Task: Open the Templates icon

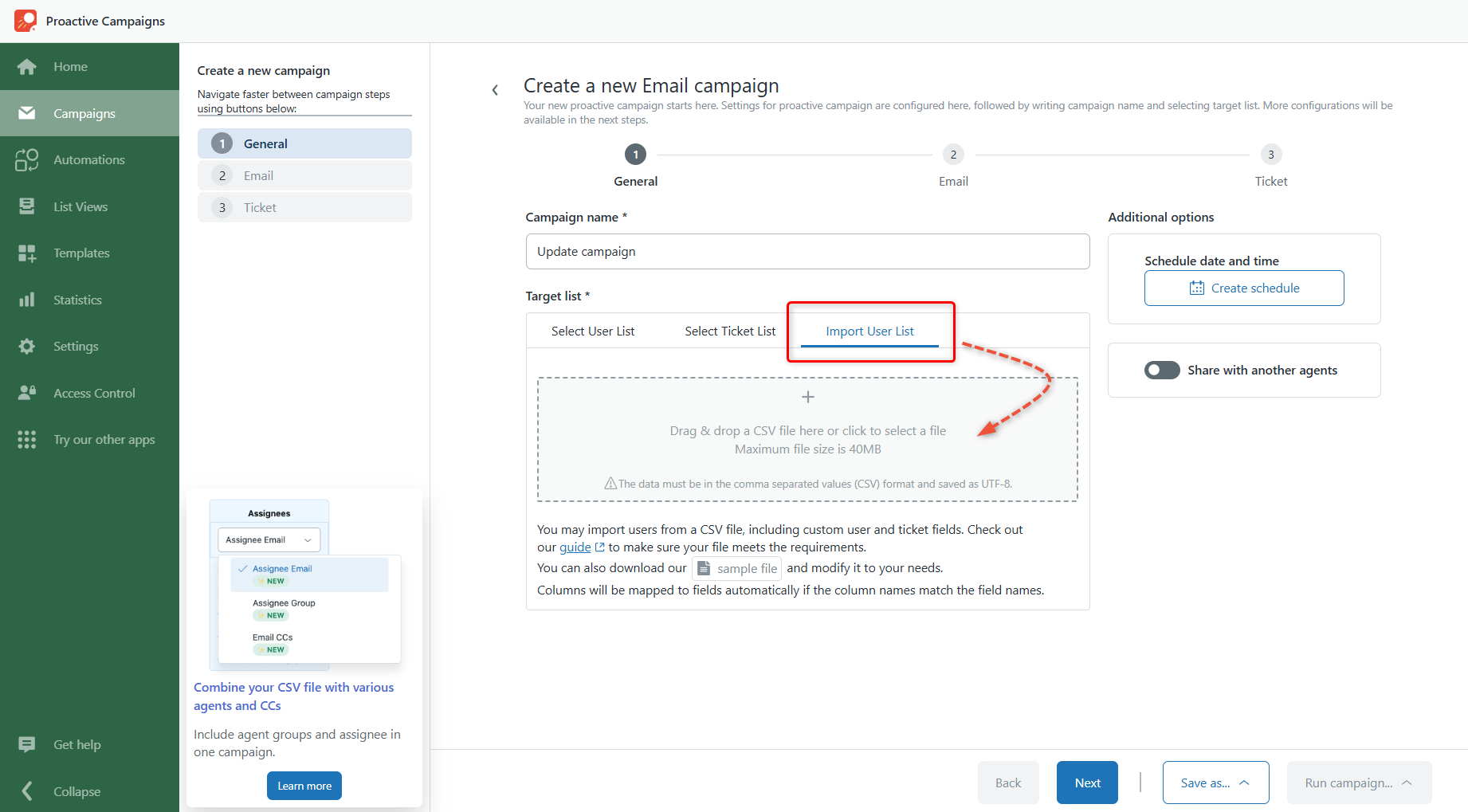Action: tap(27, 253)
